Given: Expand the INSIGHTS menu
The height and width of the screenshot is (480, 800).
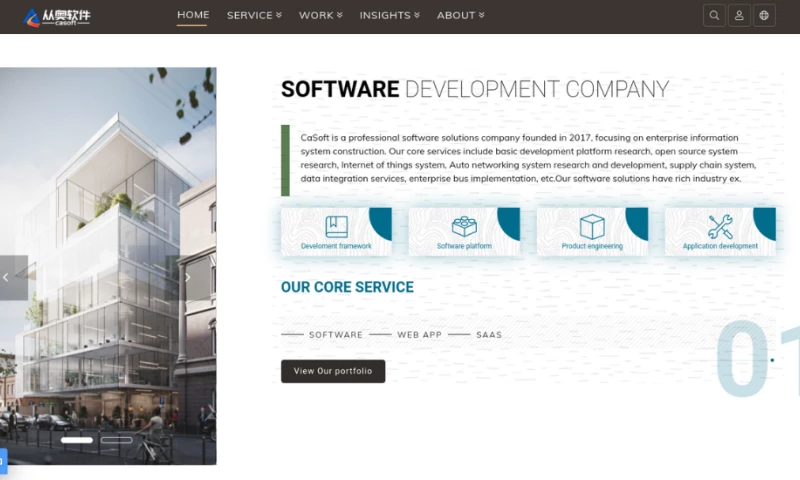Looking at the screenshot, I should tap(389, 15).
